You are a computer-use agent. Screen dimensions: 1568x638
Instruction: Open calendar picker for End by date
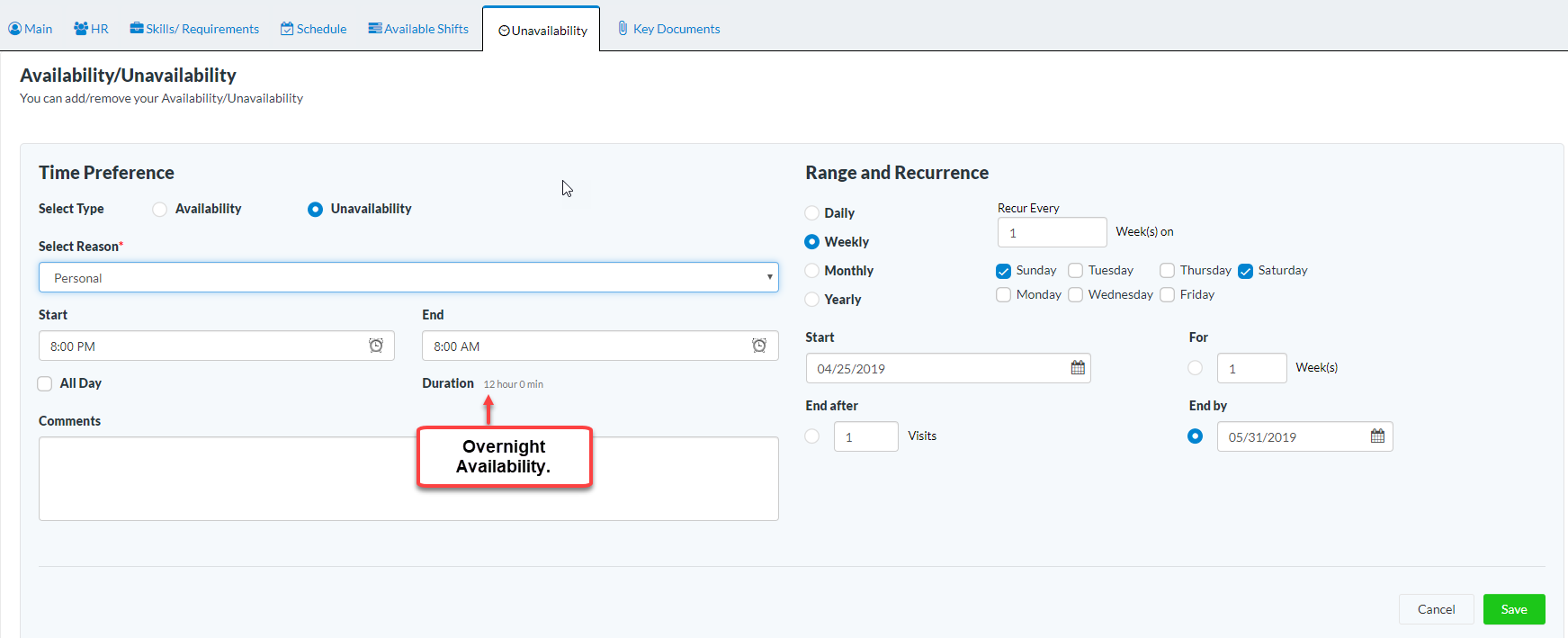[1377, 436]
